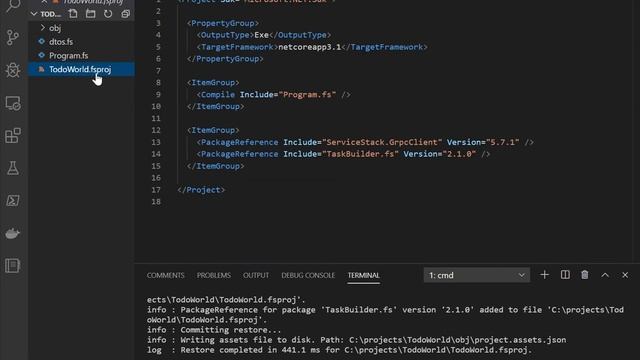Screen dimensions: 640x360
Task: Click 'TaskBuilder.fs' string on line 14
Action: (360, 154)
